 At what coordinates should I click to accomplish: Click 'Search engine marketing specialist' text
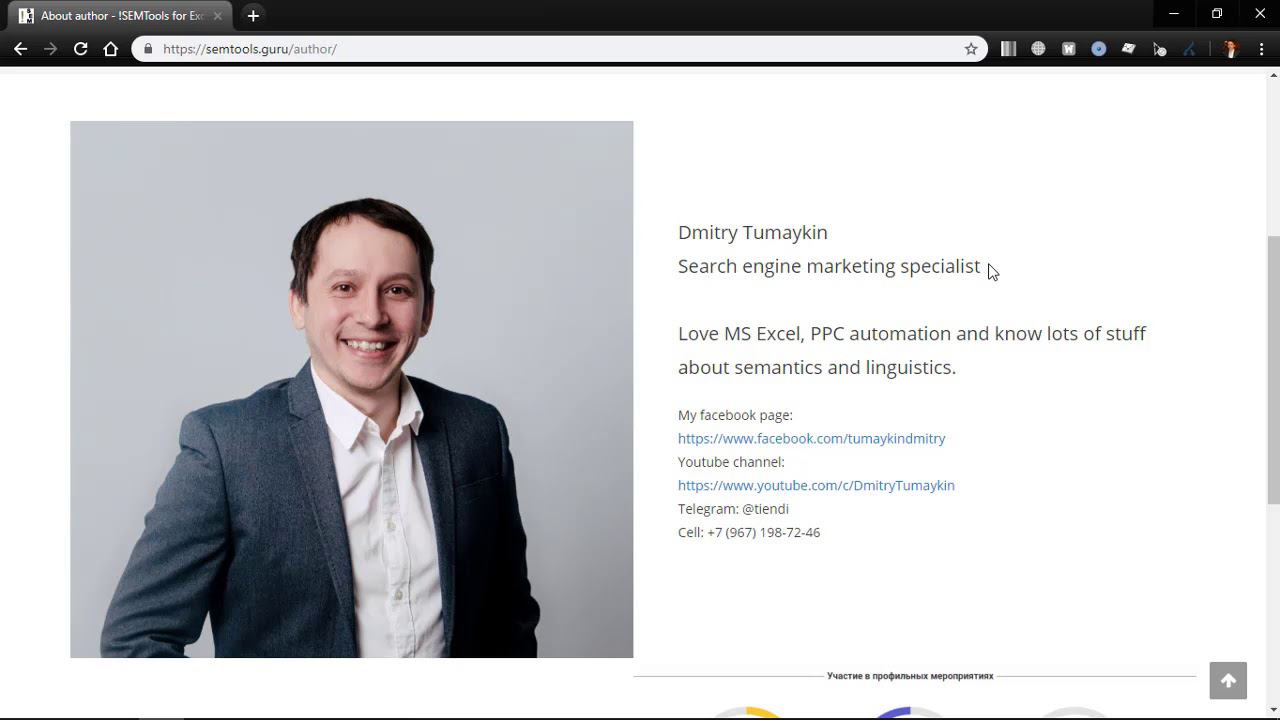(829, 266)
